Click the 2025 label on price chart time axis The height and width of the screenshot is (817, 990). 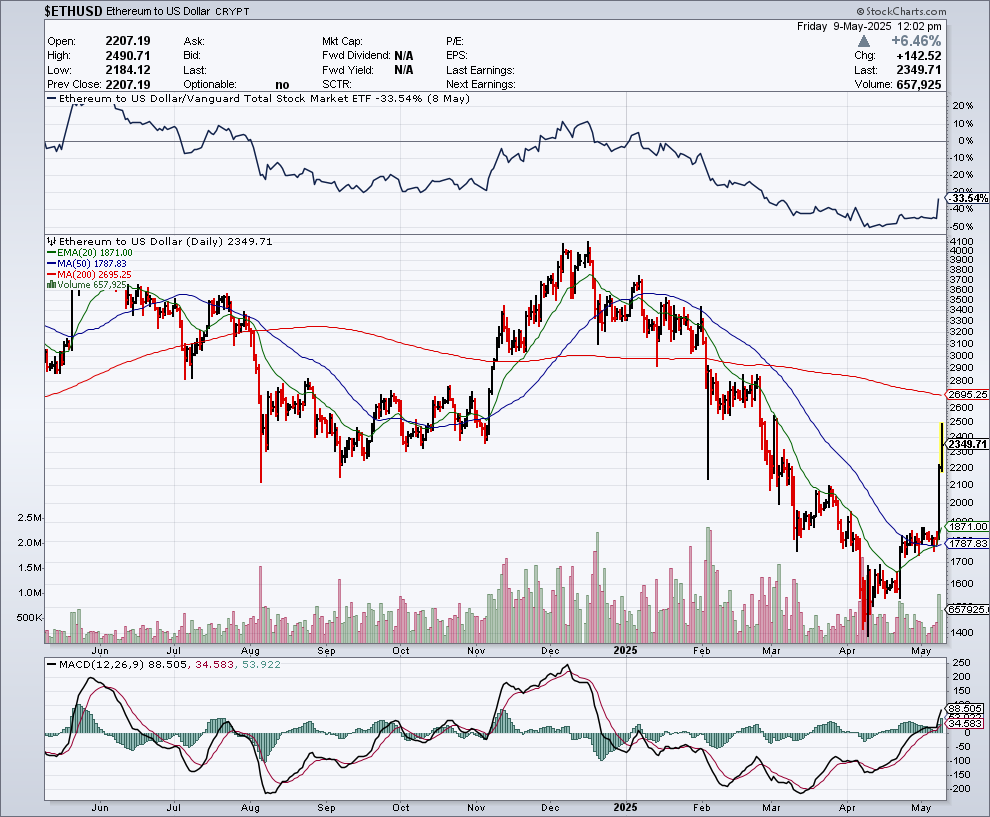[625, 650]
